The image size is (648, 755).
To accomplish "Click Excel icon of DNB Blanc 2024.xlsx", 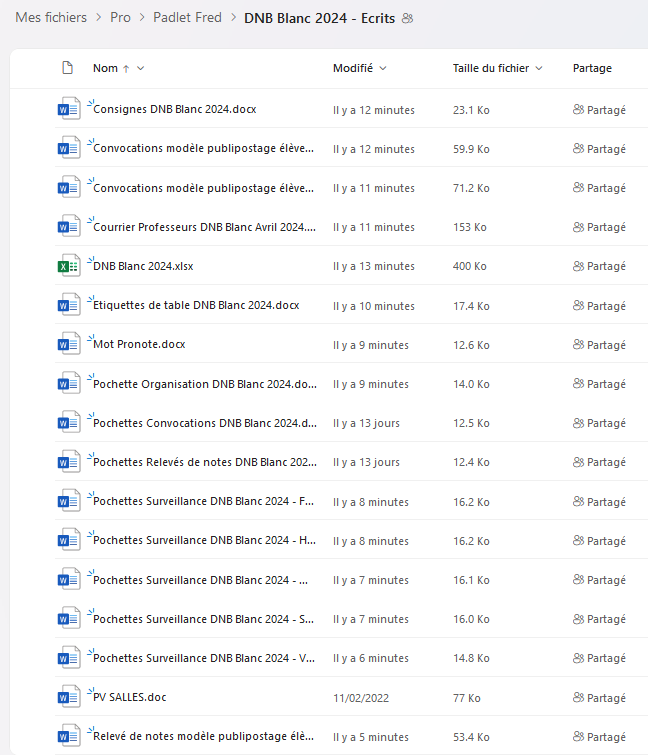I will 68,266.
